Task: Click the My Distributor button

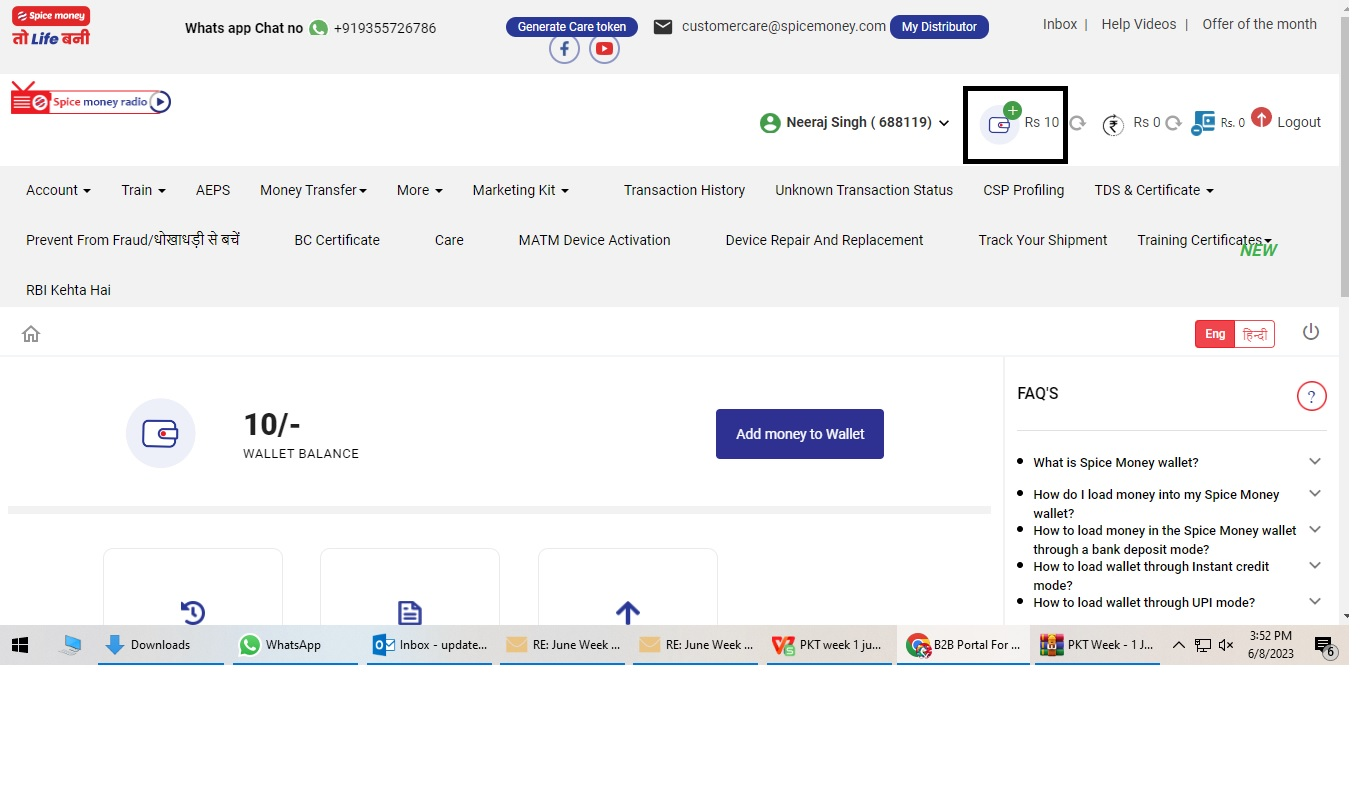Action: (939, 27)
